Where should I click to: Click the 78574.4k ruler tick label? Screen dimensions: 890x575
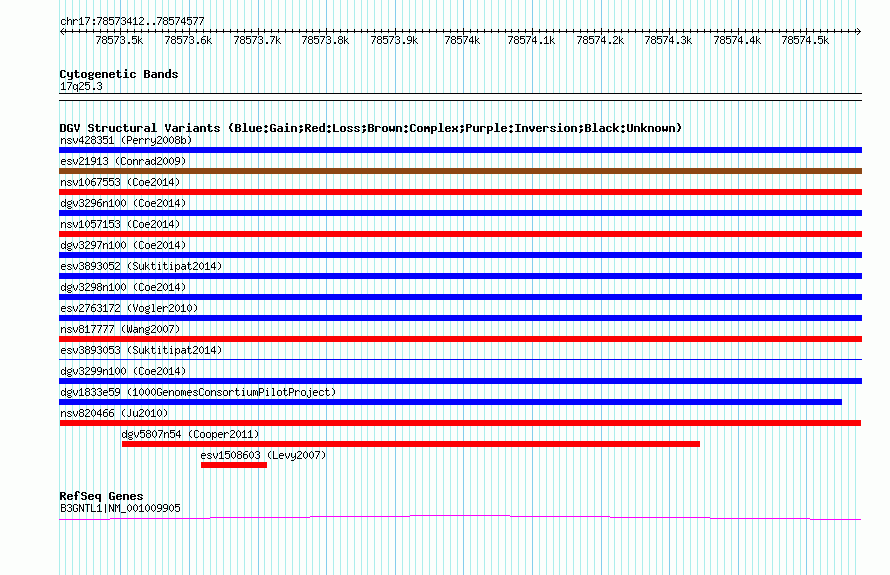[x=737, y=40]
